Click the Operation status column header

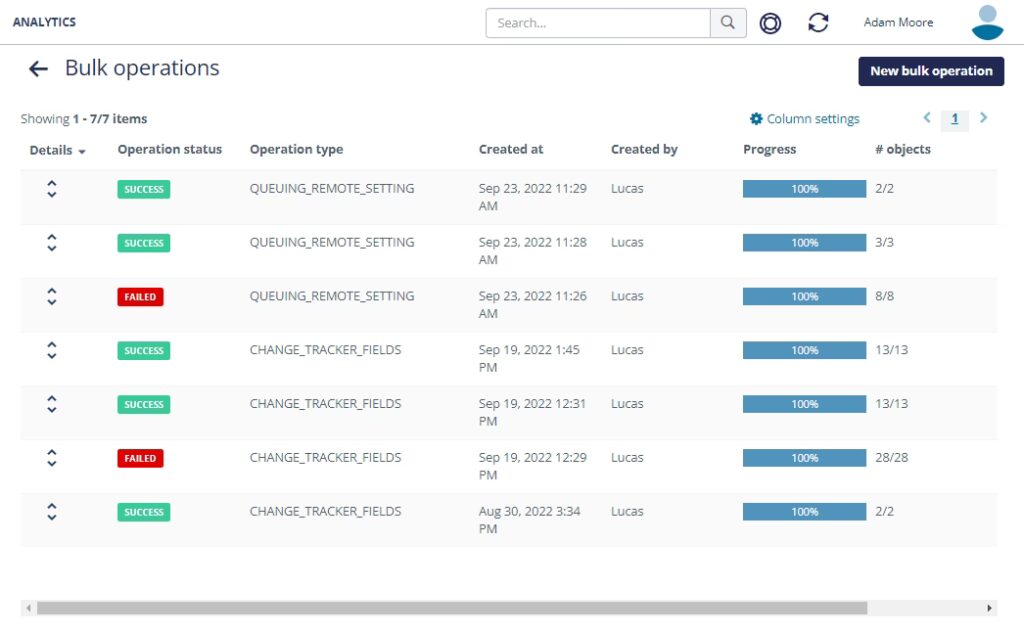point(170,149)
